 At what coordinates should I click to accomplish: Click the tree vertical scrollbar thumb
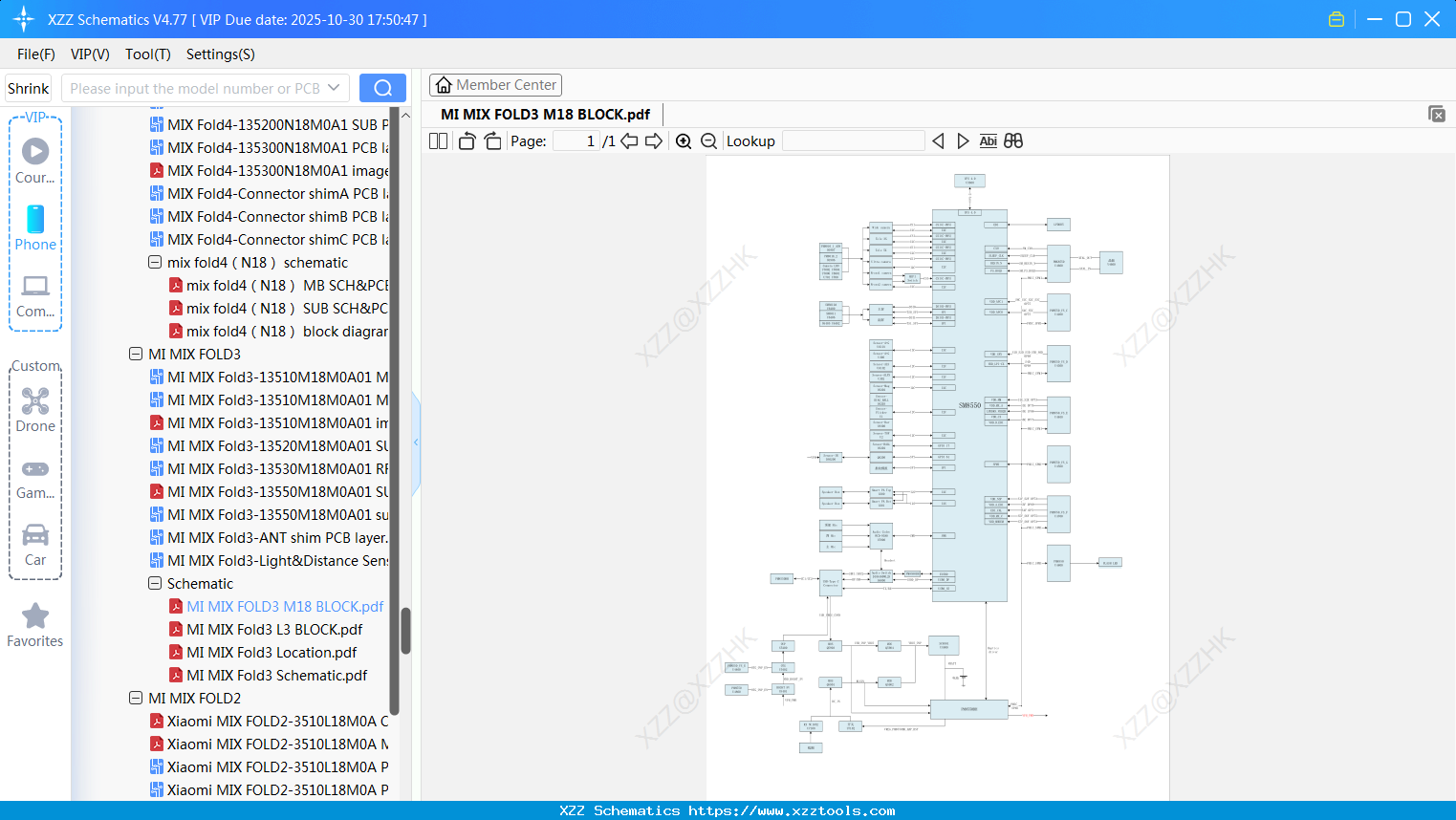tap(405, 631)
